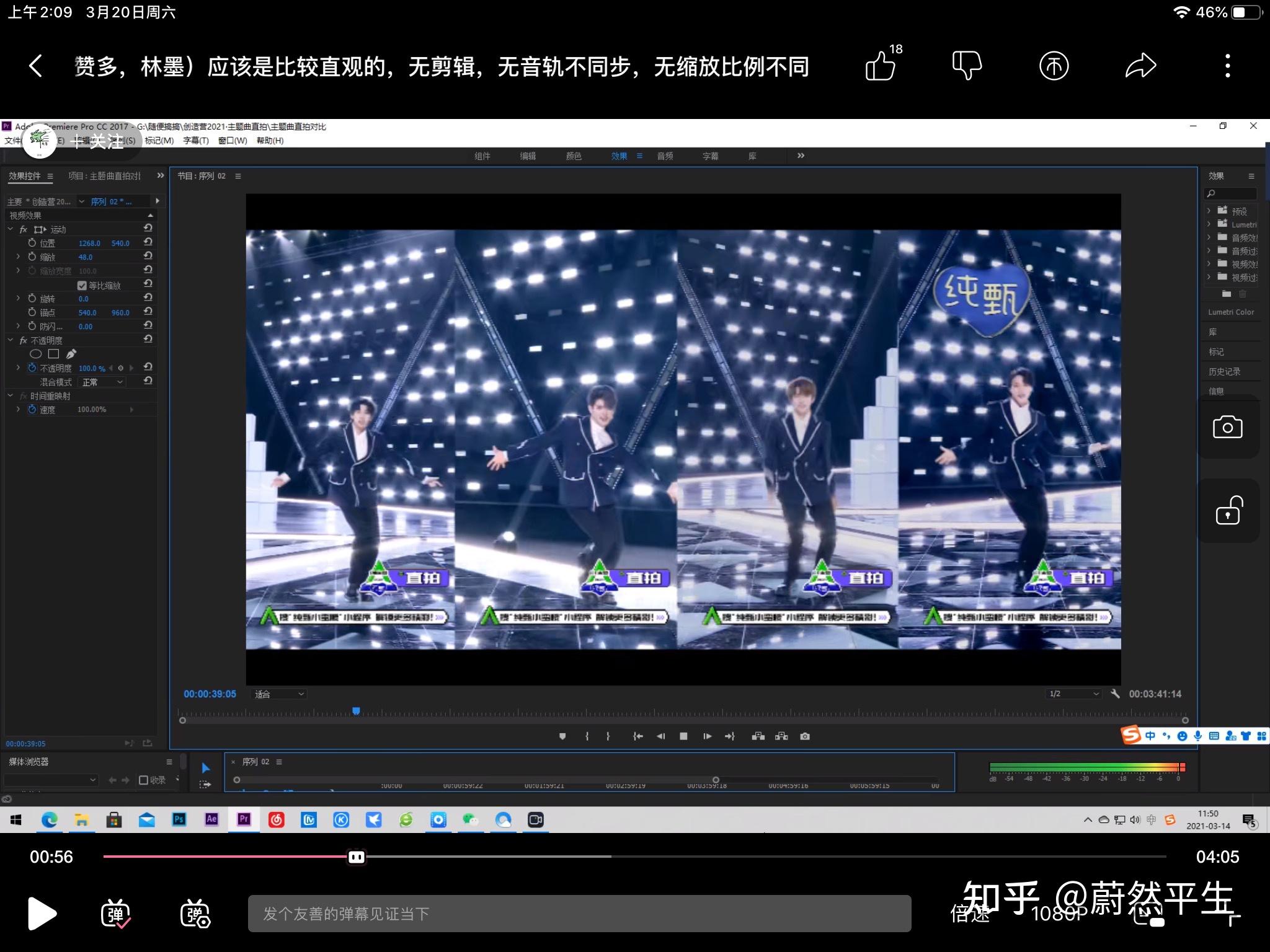Viewport: 1270px width, 952px height.
Task: Follow the uploader via +关注 button
Action: [97, 141]
